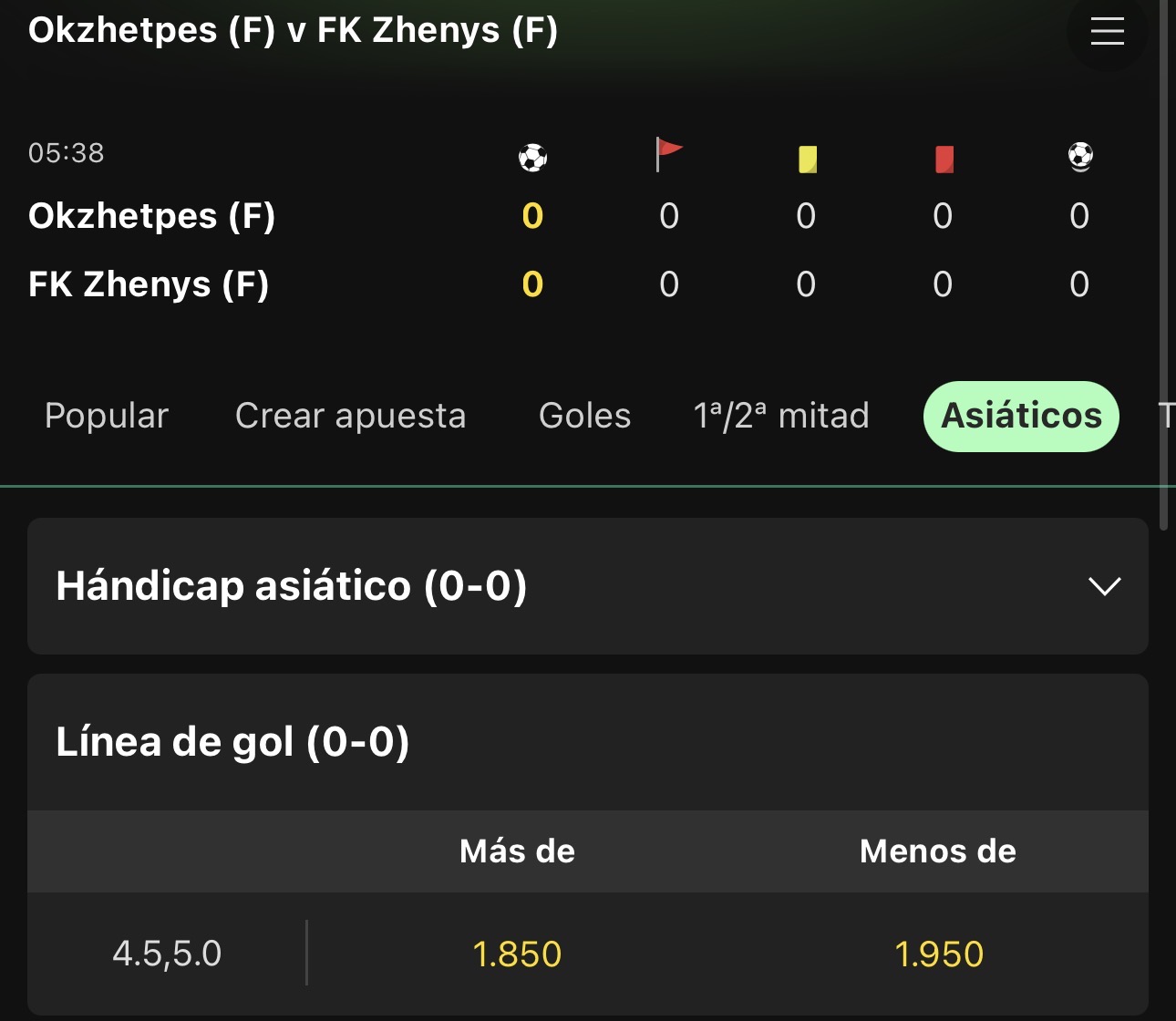Bet on Más de at 1.850
This screenshot has height=1021, width=1176.
[x=517, y=954]
